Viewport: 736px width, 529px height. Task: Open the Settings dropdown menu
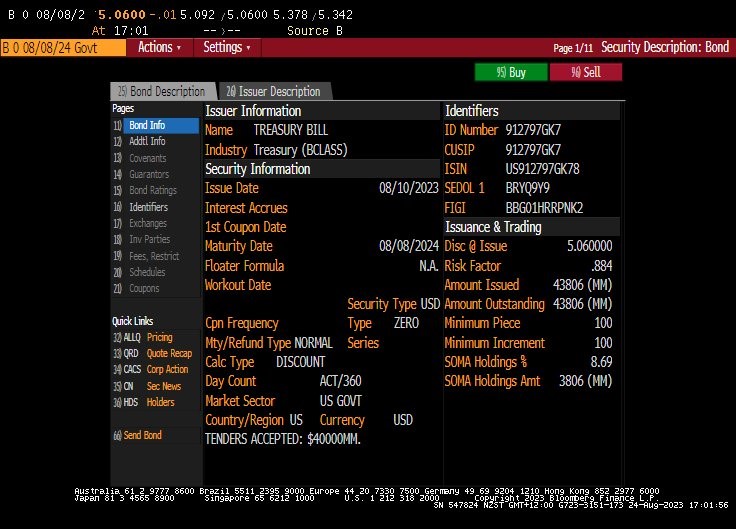[227, 47]
